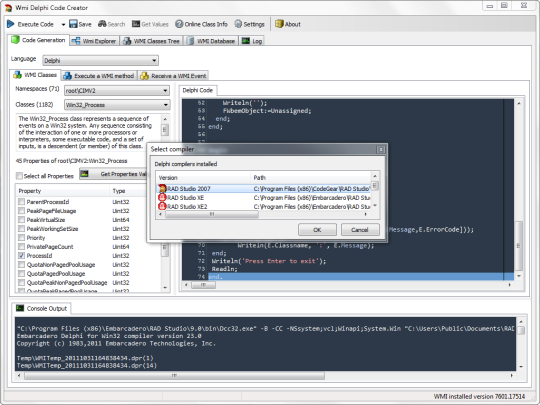Select RAD Studio XE compiler row

pyautogui.click(x=263, y=198)
